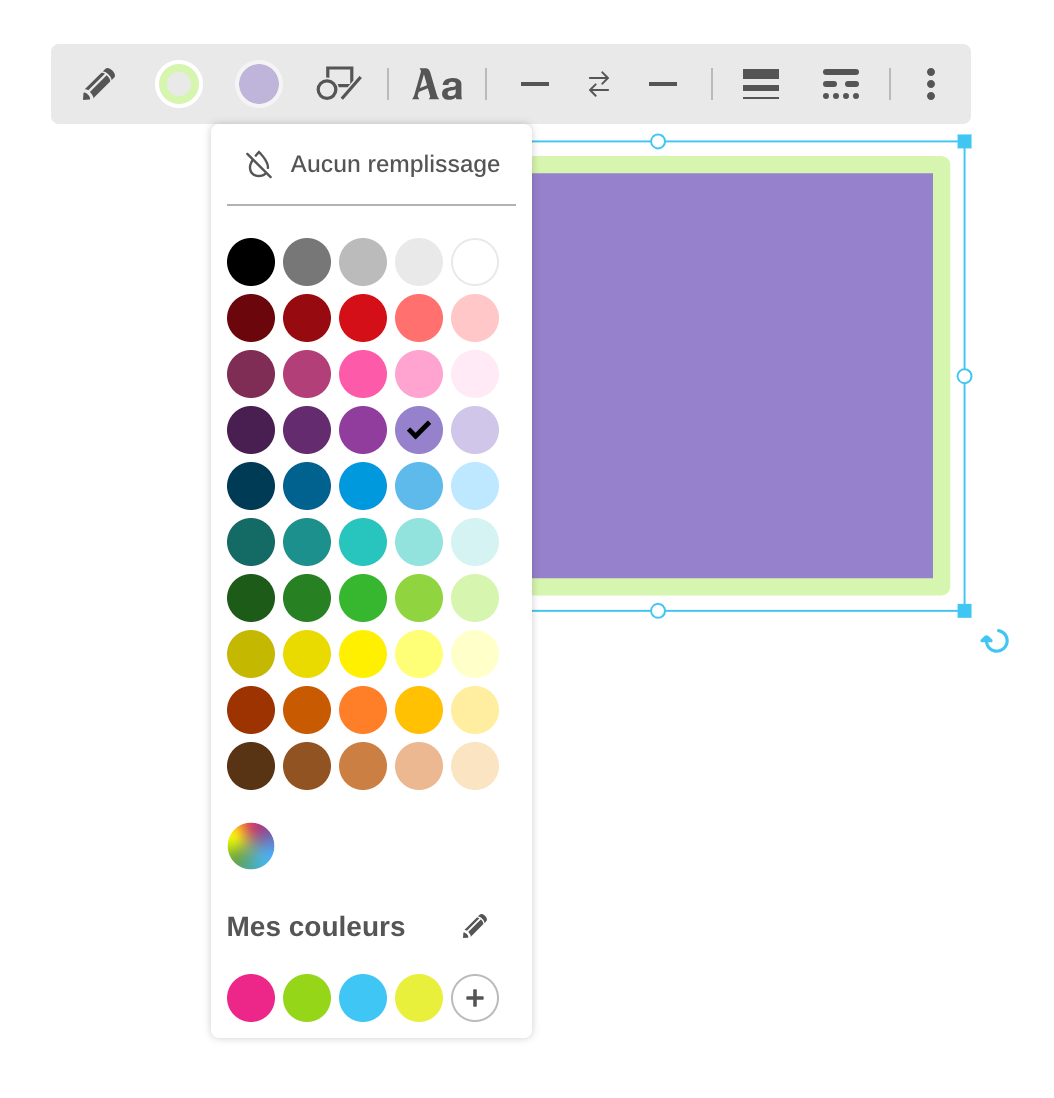Open the three-dot more options menu

click(931, 84)
